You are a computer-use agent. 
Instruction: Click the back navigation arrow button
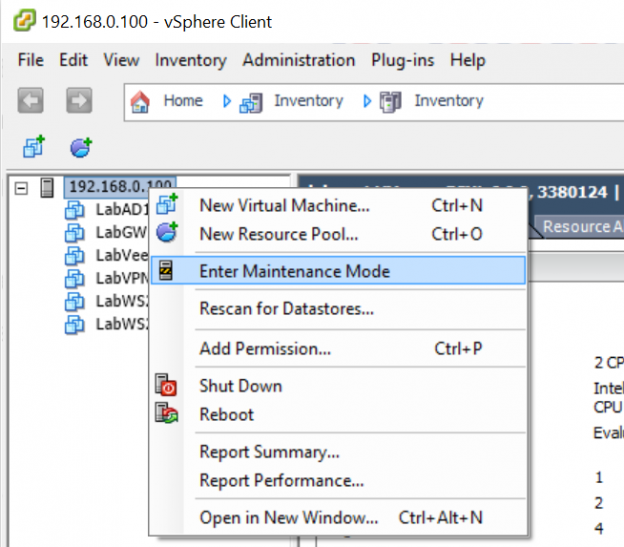pos(31,101)
